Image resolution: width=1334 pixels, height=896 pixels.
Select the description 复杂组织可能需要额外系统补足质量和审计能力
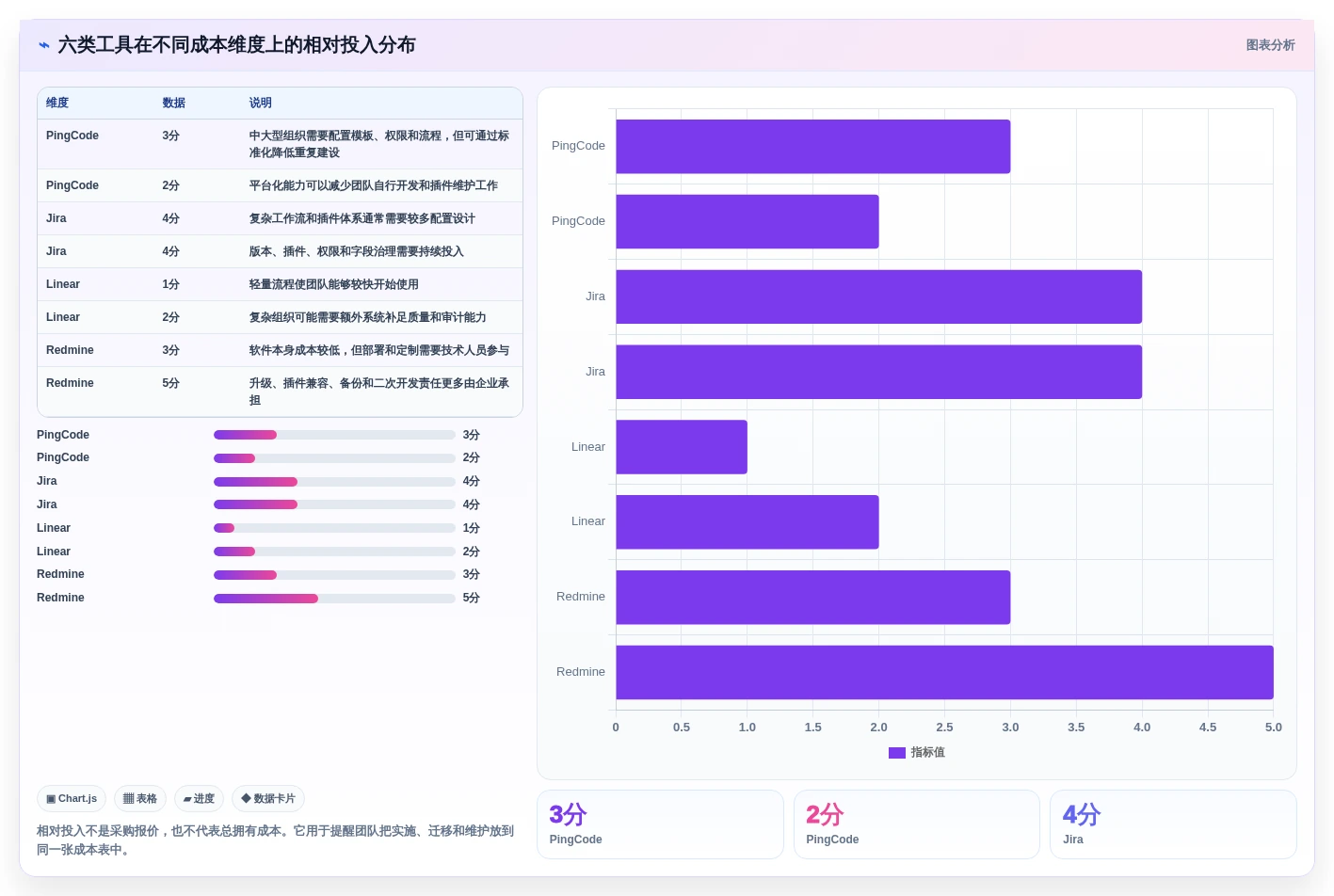[x=368, y=317]
